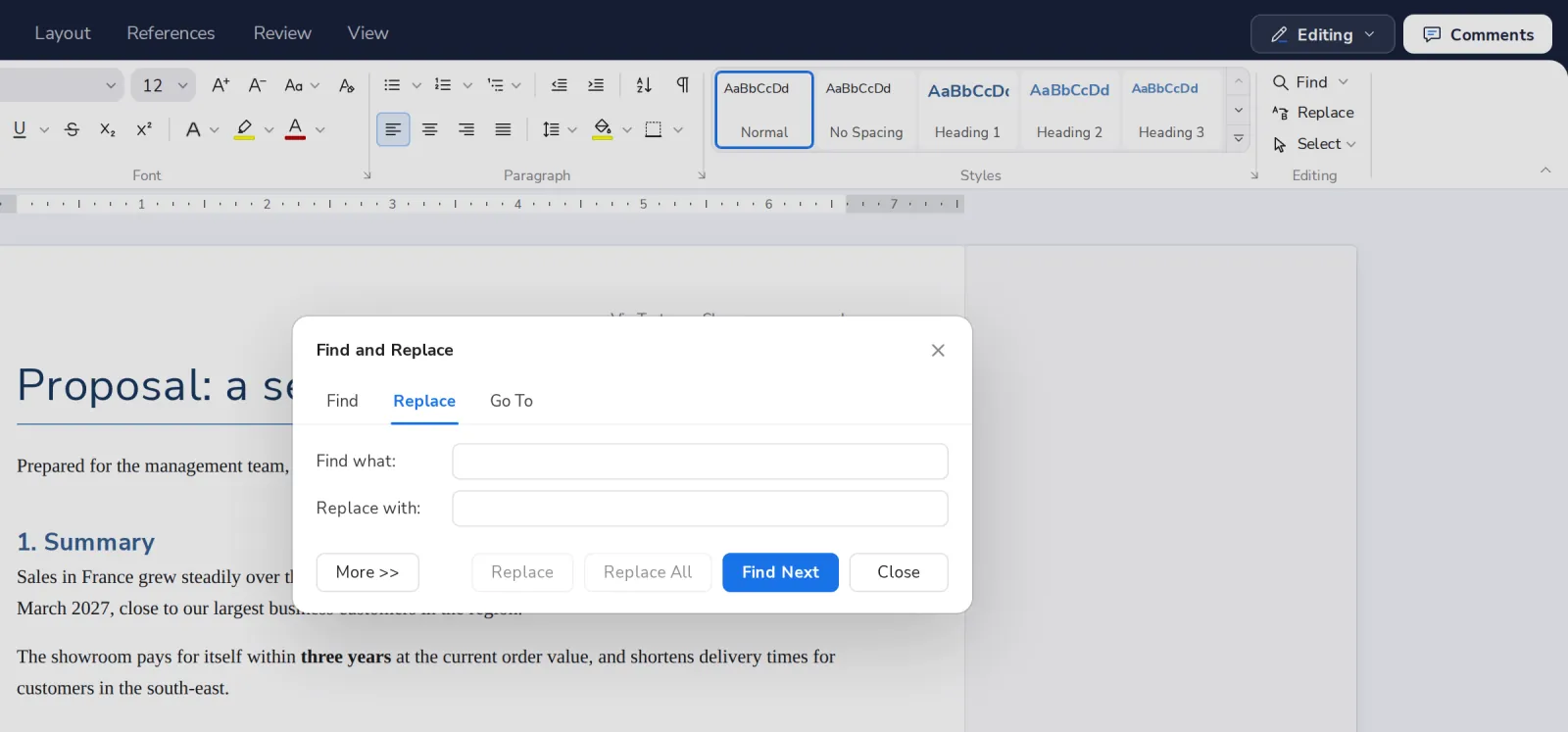
Task: Decrease font size with the A- icon
Action: 257,85
